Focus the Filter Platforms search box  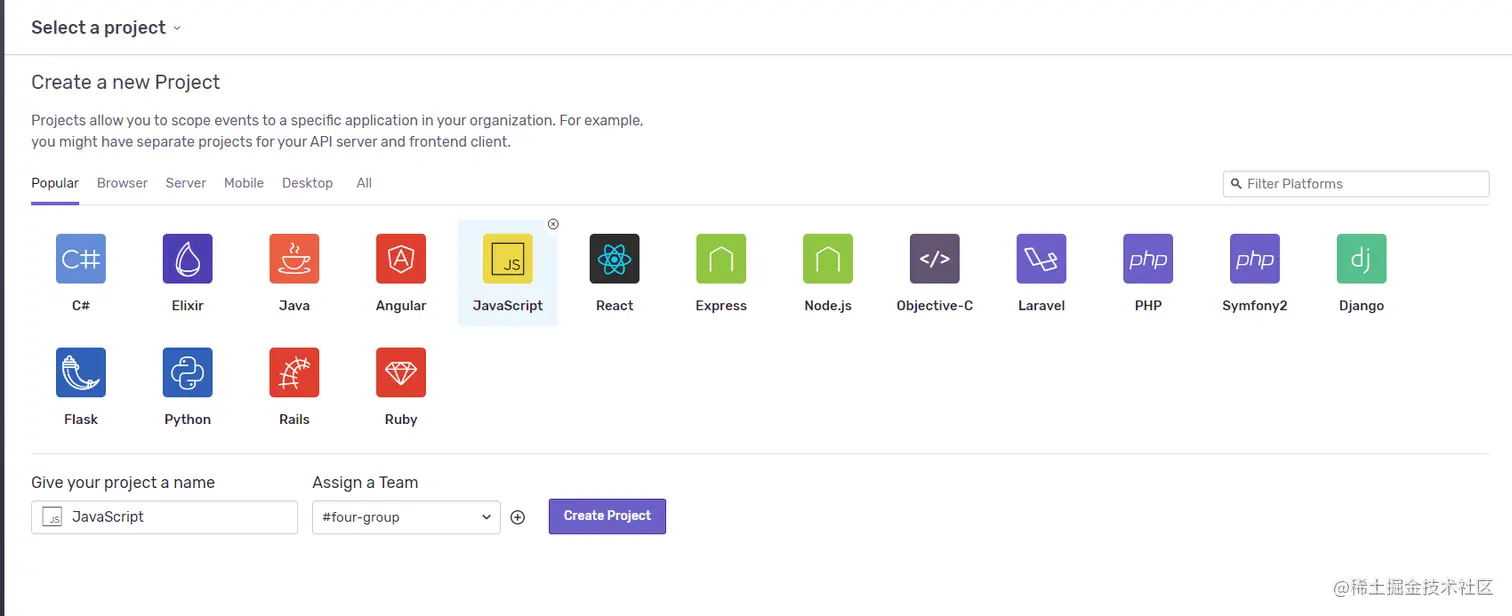pos(1356,184)
